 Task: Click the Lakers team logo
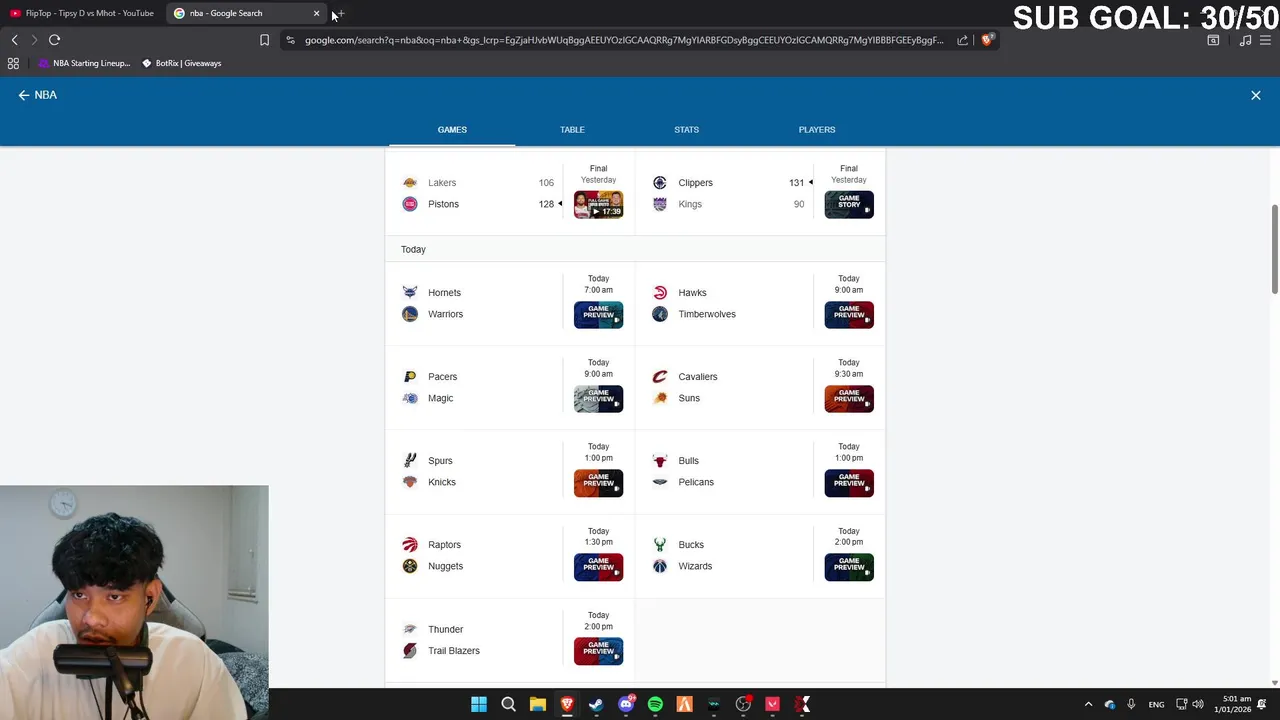tap(410, 183)
